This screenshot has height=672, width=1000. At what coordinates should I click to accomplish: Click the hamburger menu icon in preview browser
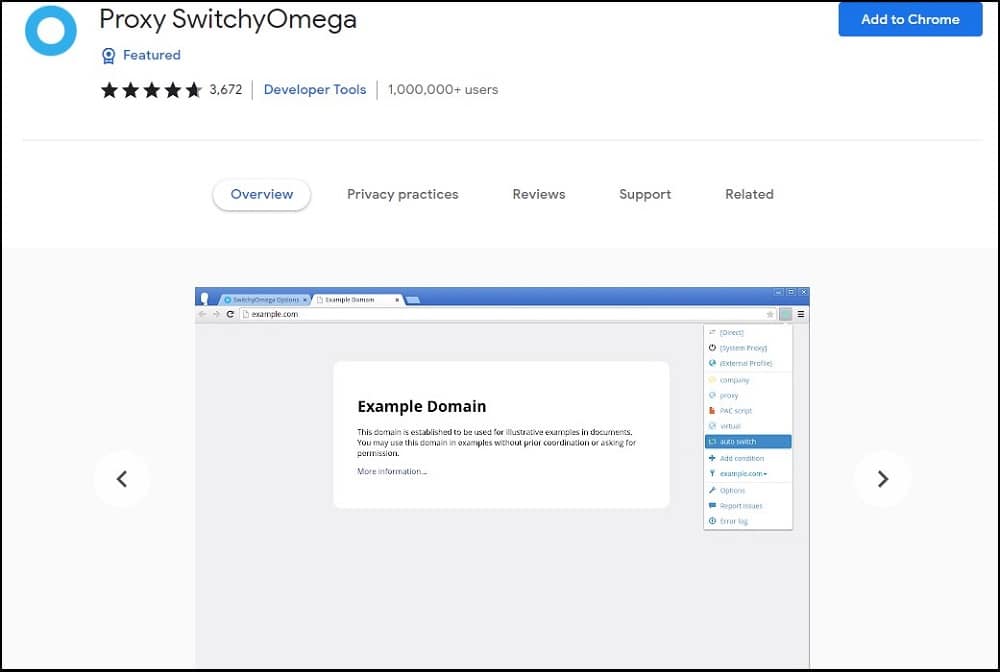click(801, 314)
